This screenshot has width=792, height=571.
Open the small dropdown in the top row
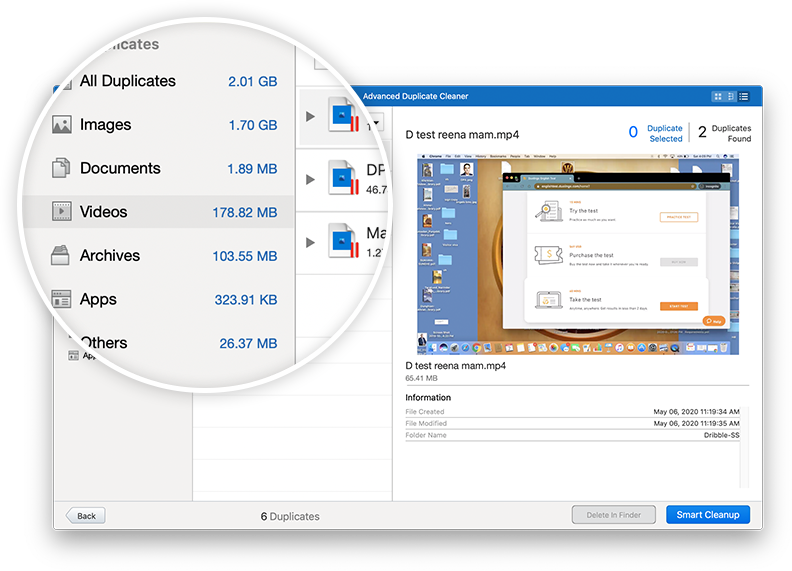(x=375, y=123)
